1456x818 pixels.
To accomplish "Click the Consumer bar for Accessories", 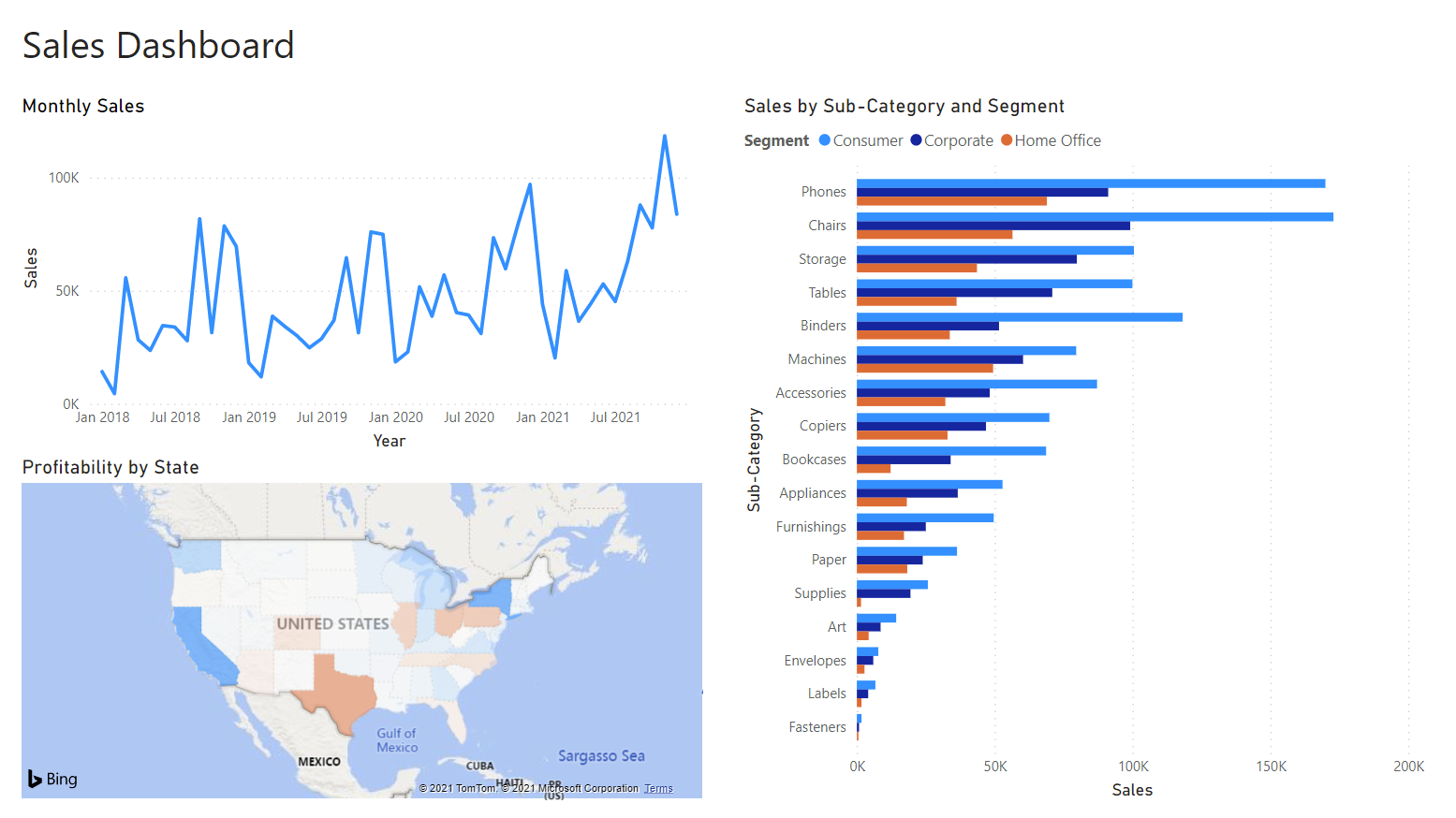I will (x=977, y=384).
